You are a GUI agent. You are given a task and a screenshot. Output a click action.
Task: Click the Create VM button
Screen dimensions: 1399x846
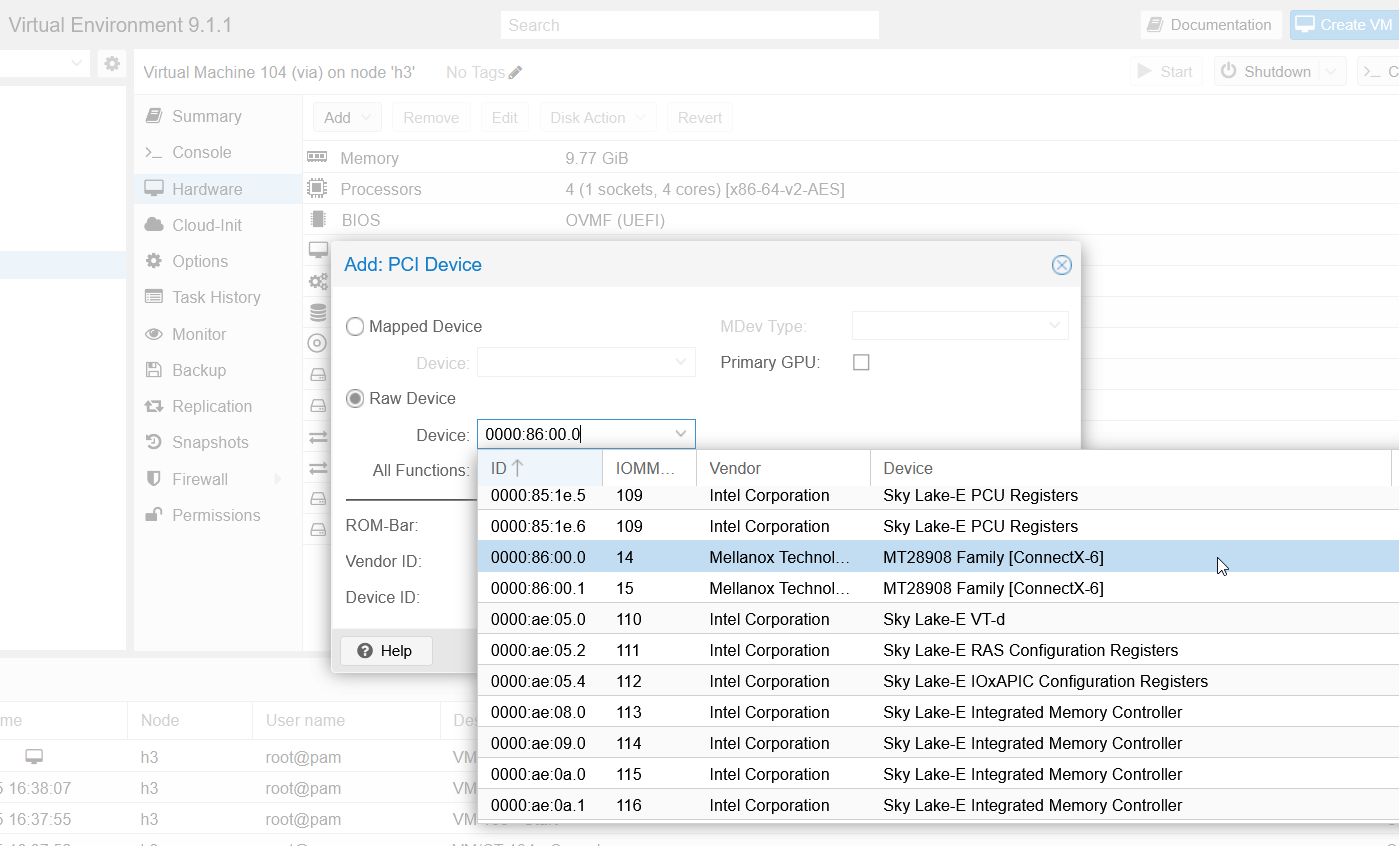pos(1343,25)
